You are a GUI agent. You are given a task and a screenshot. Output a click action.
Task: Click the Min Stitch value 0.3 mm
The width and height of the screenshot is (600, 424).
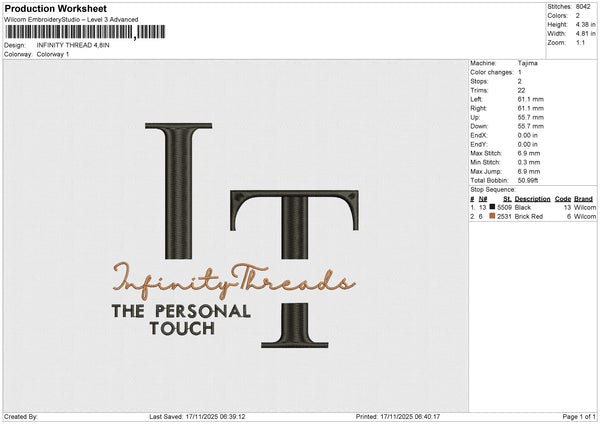point(529,163)
